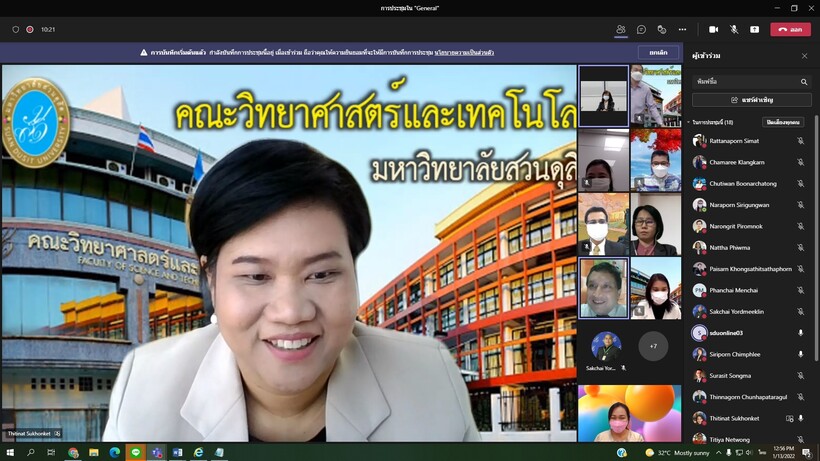Dismiss the recording notification banner
Image resolution: width=820 pixels, height=461 pixels.
pos(658,53)
